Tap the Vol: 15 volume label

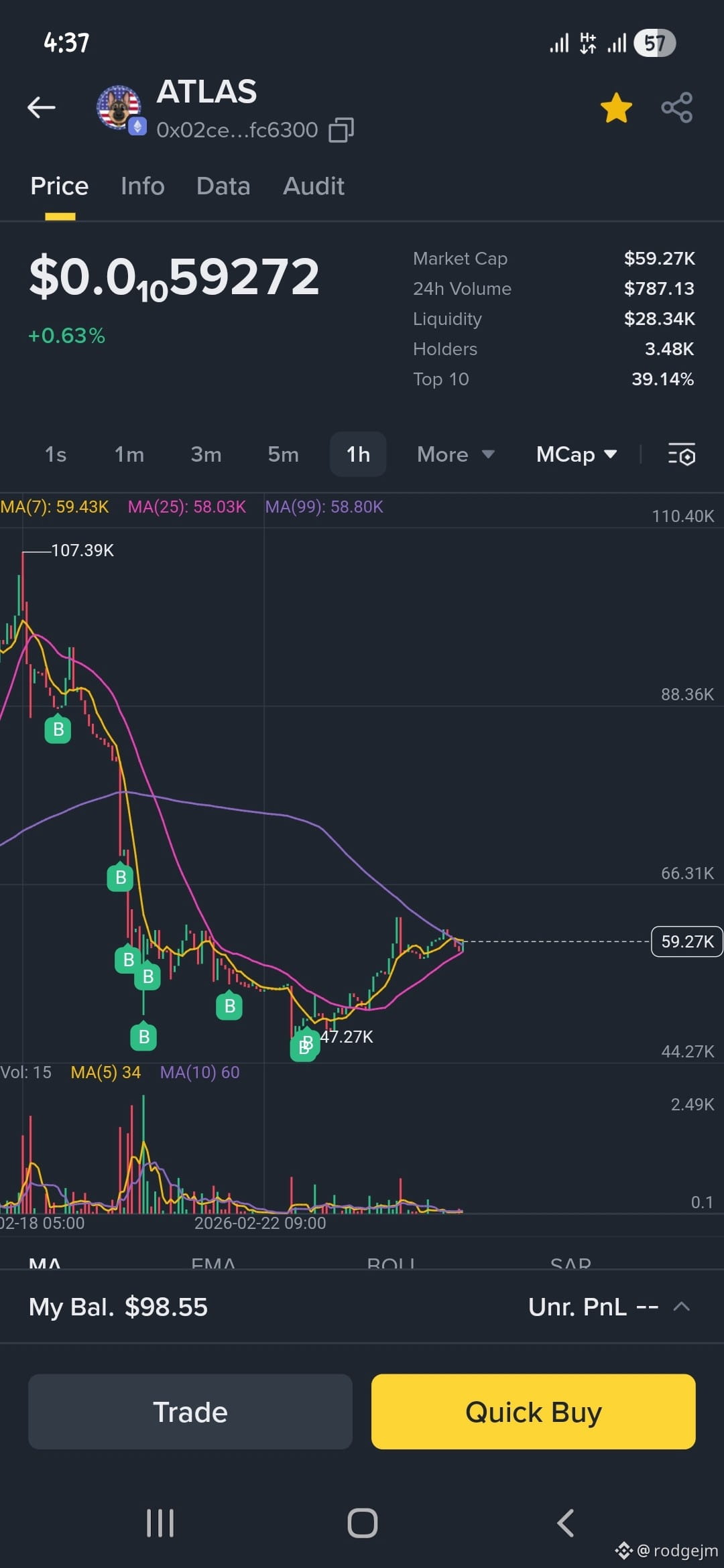[x=25, y=1072]
